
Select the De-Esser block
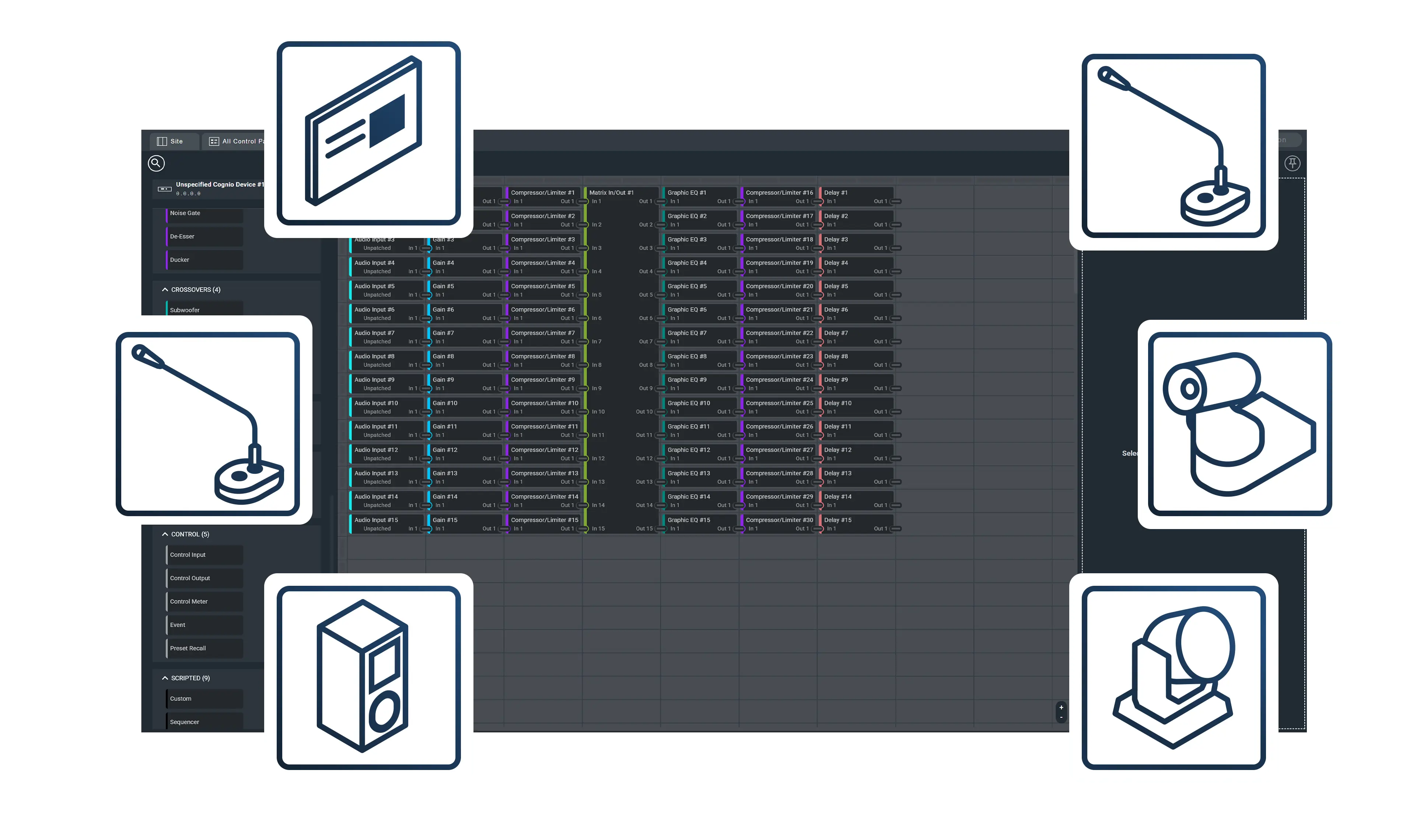click(205, 237)
